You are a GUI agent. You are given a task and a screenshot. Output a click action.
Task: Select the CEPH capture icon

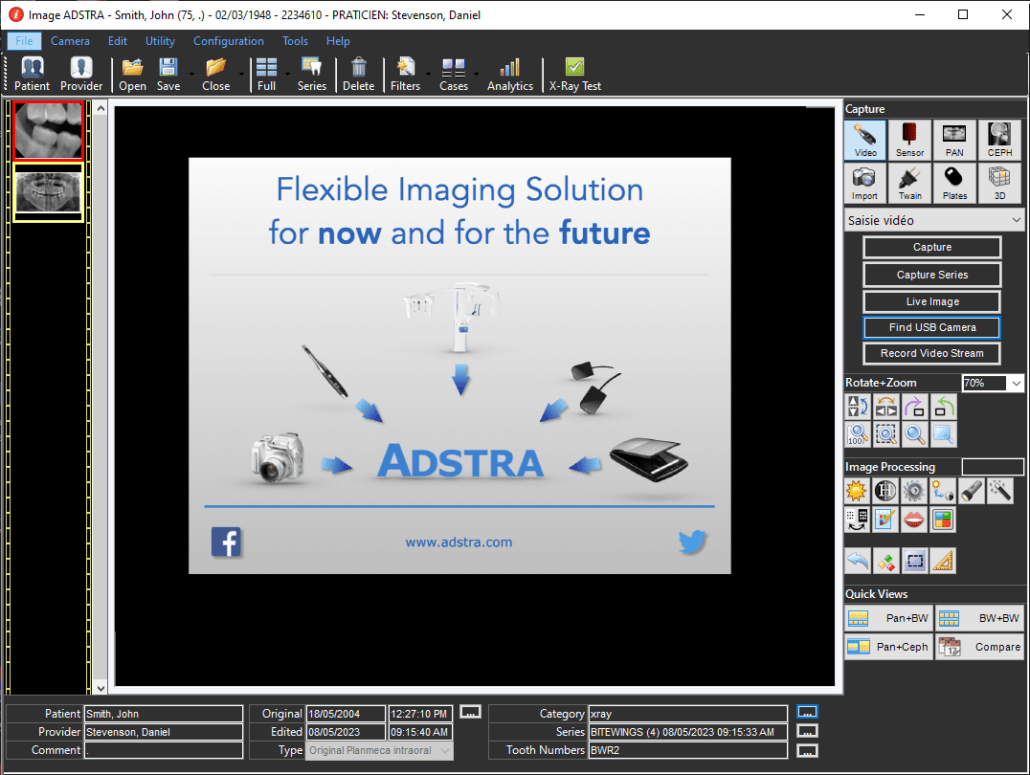tap(997, 140)
